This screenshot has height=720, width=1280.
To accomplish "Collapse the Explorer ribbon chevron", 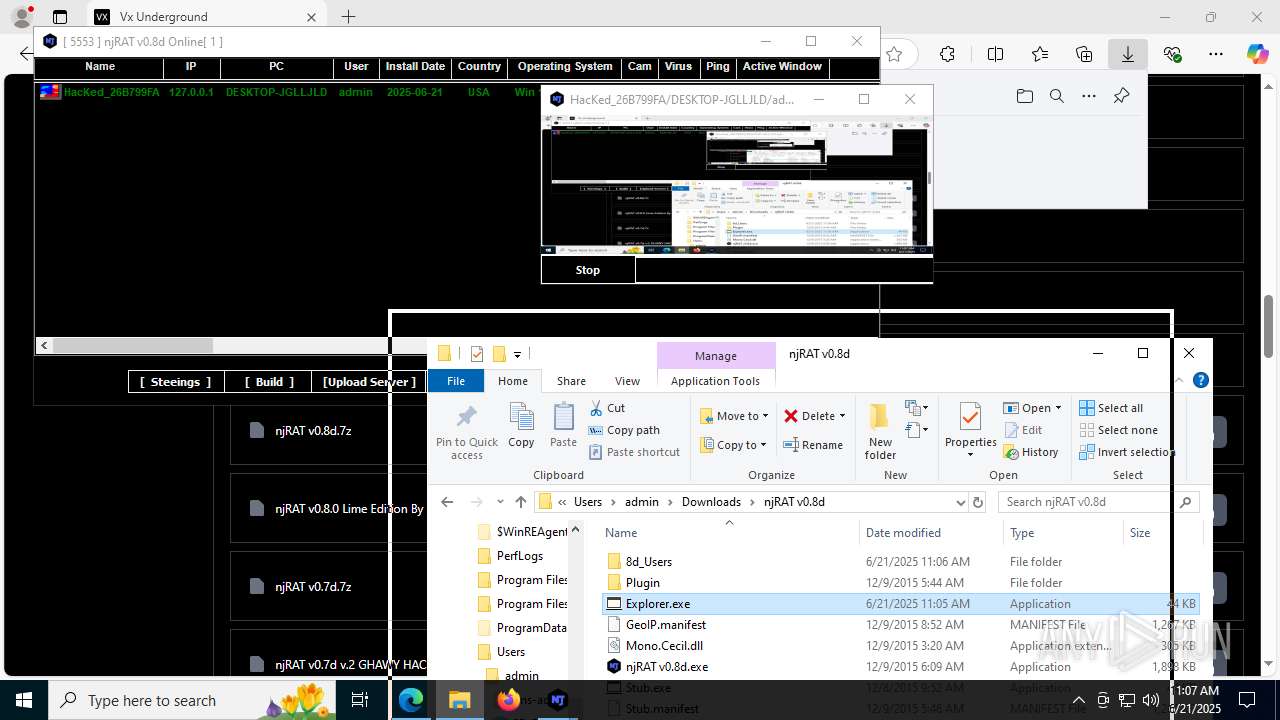I will 1179,380.
